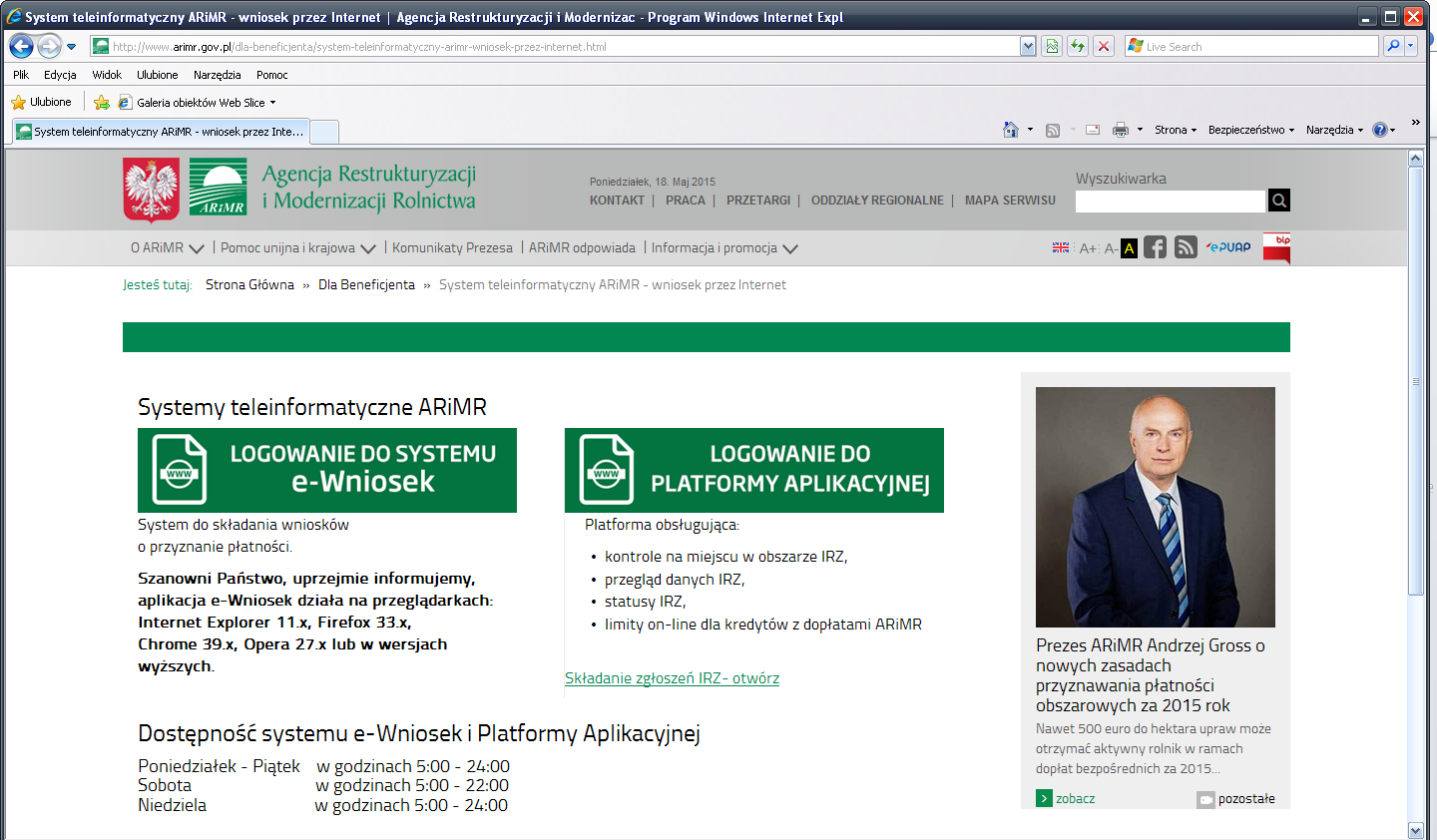Click the Polish eagle emblem logo
The height and width of the screenshot is (840, 1437).
click(152, 190)
